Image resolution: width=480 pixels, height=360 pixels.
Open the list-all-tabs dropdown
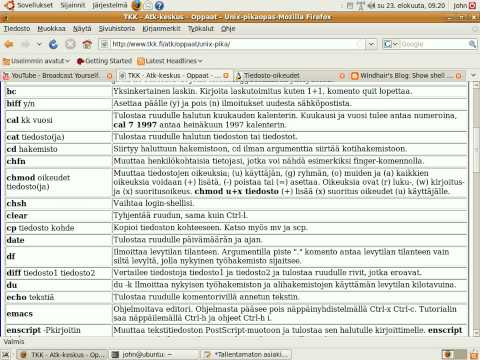[473, 76]
